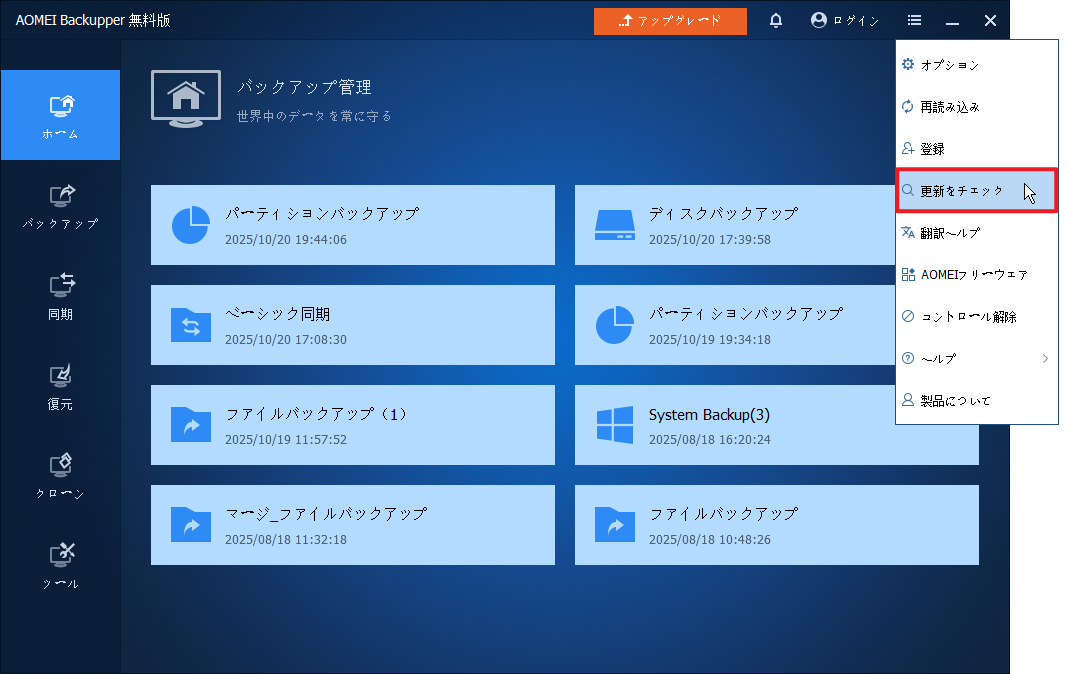Select オプション from the menu

click(x=977, y=65)
